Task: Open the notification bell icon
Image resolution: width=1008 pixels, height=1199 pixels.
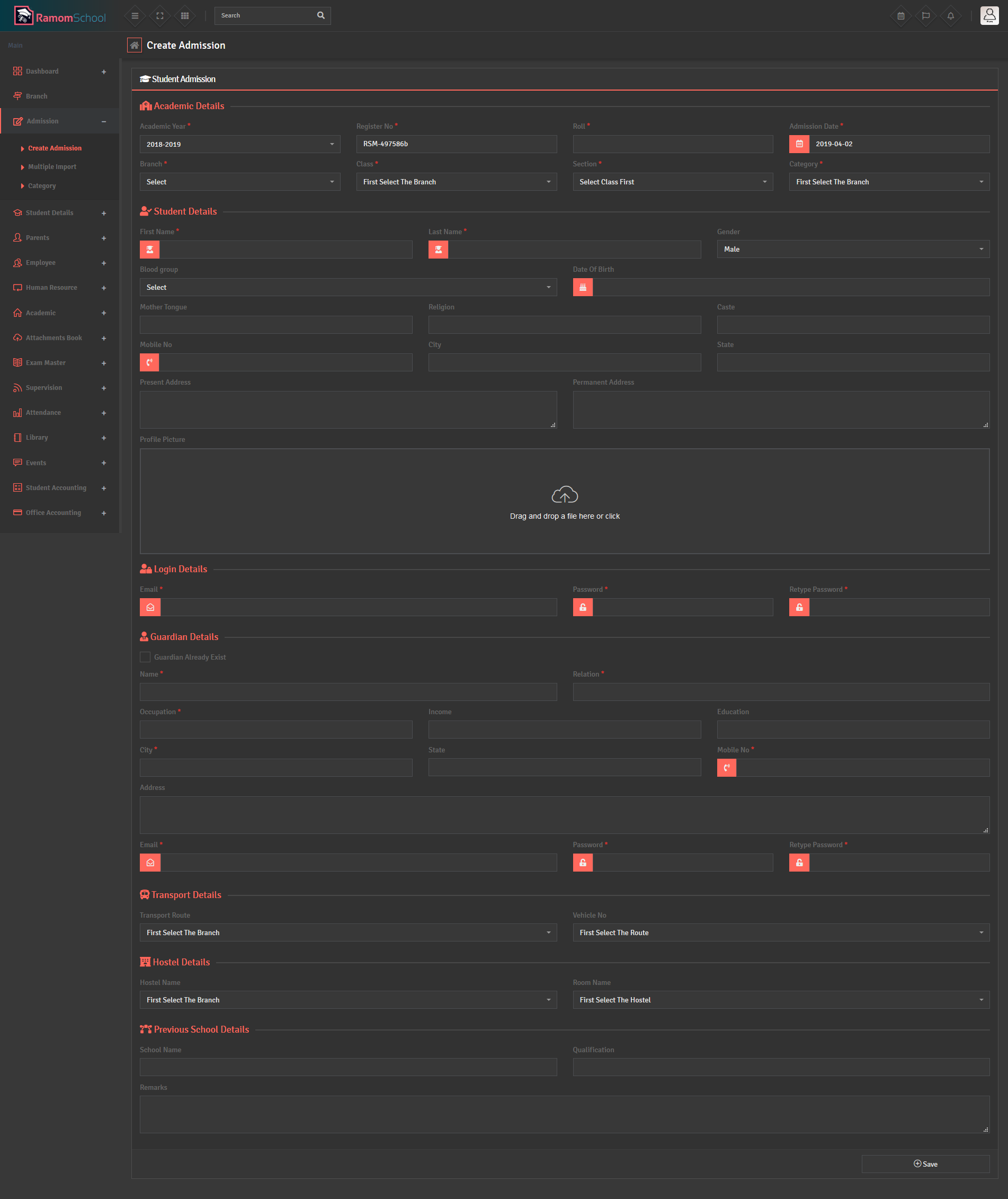Action: 950,16
